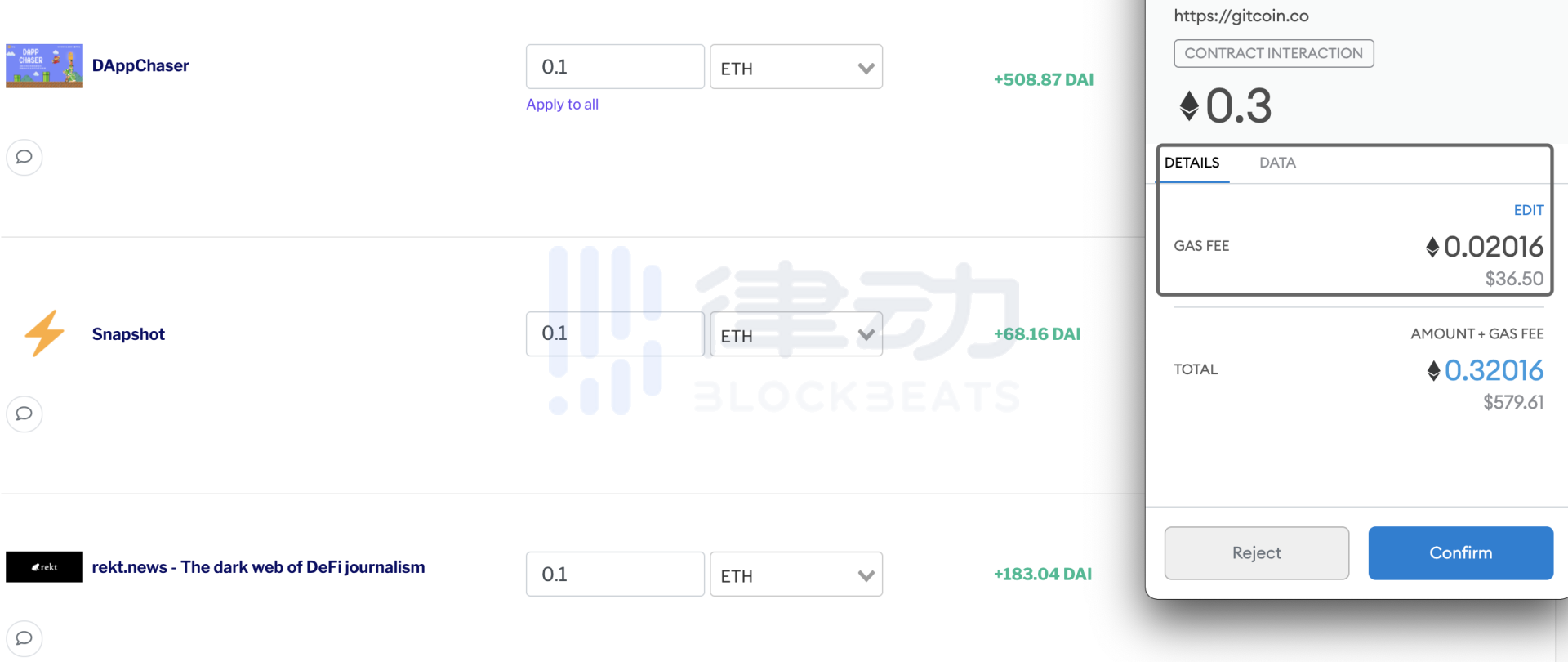Screen dimensions: 1568x662
Task: Open comment bubble under Snapshot grant
Action: click(24, 414)
